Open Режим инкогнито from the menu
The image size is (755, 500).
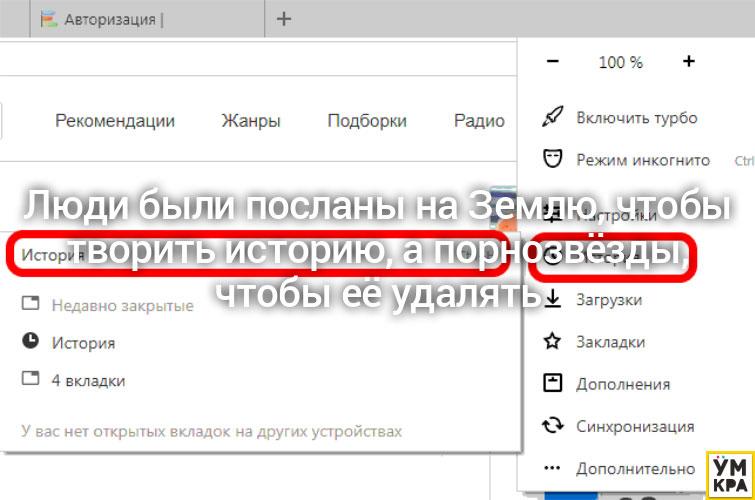(x=643, y=160)
